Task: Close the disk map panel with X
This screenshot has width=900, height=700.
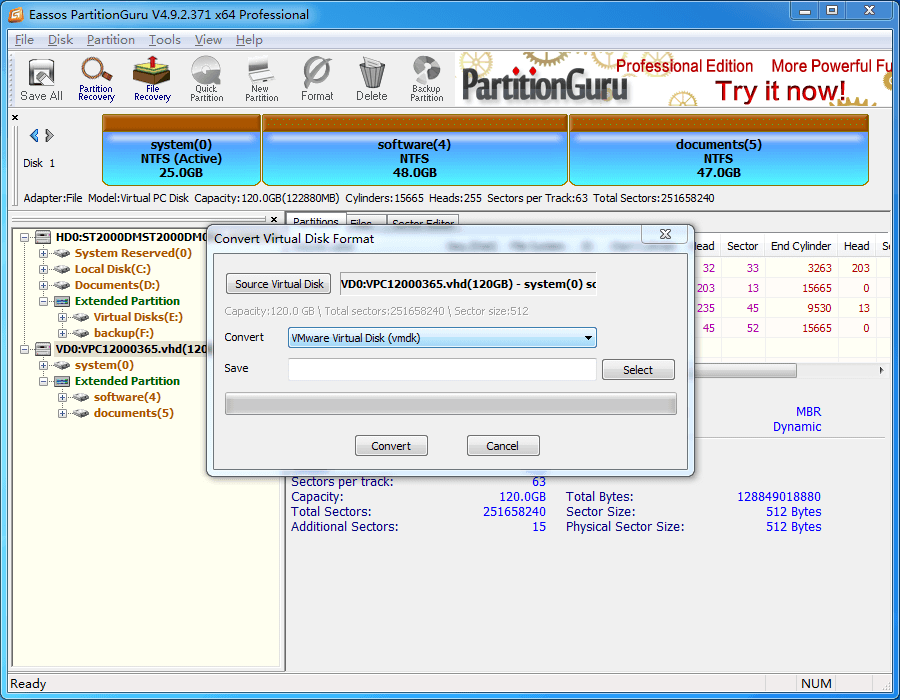Action: pyautogui.click(x=15, y=118)
